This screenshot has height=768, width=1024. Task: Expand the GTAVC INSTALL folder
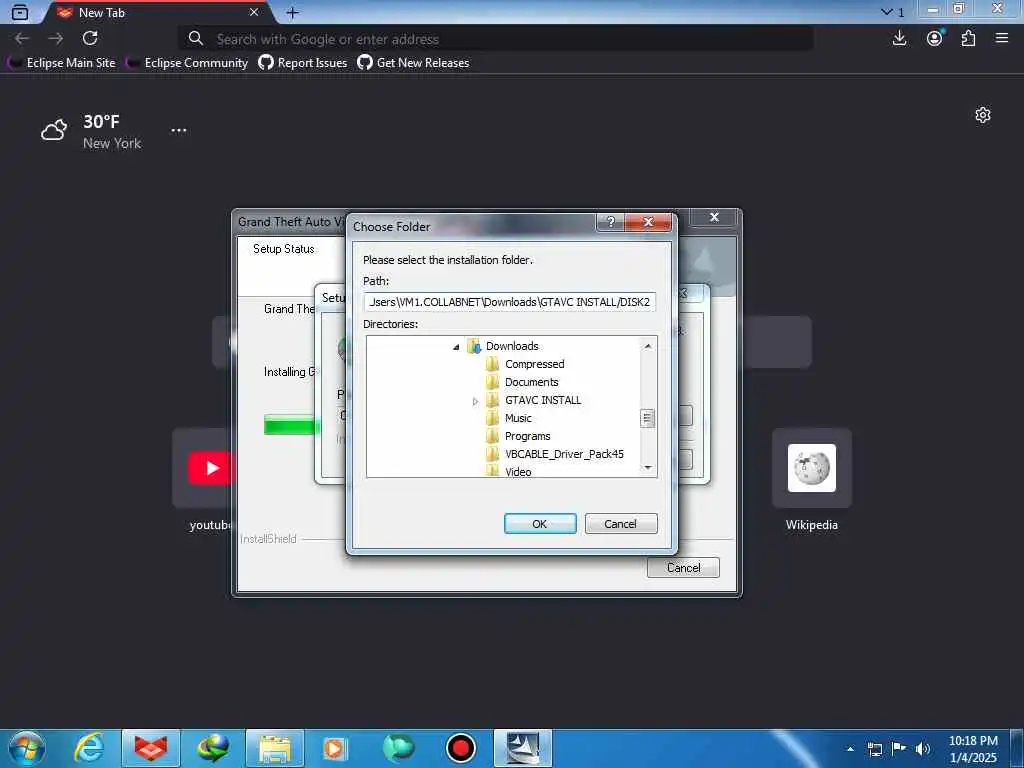[x=475, y=401]
